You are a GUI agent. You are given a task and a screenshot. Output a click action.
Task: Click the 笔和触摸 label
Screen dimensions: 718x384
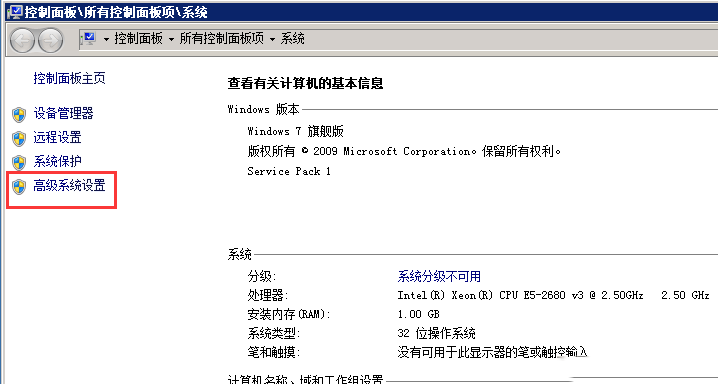coord(274,352)
